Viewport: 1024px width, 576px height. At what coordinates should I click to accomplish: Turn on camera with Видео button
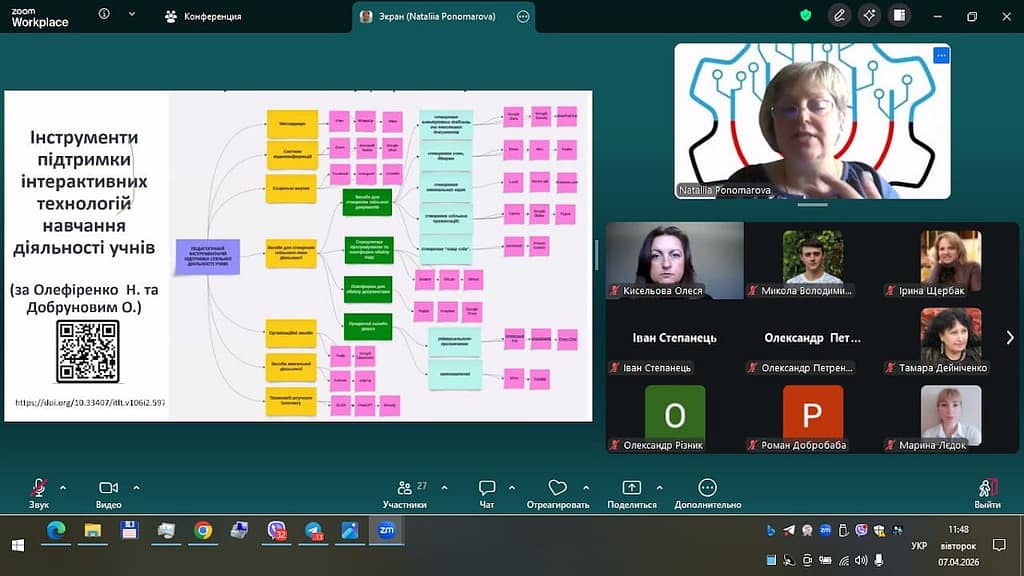(x=109, y=489)
